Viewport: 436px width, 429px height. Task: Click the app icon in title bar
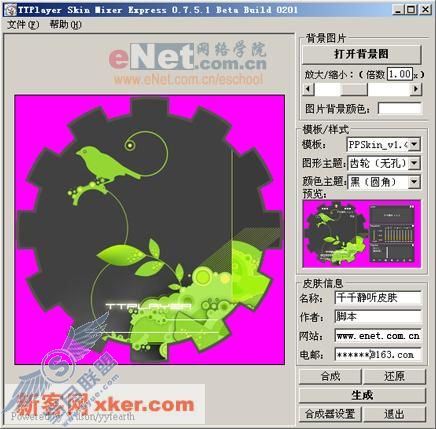11,9
